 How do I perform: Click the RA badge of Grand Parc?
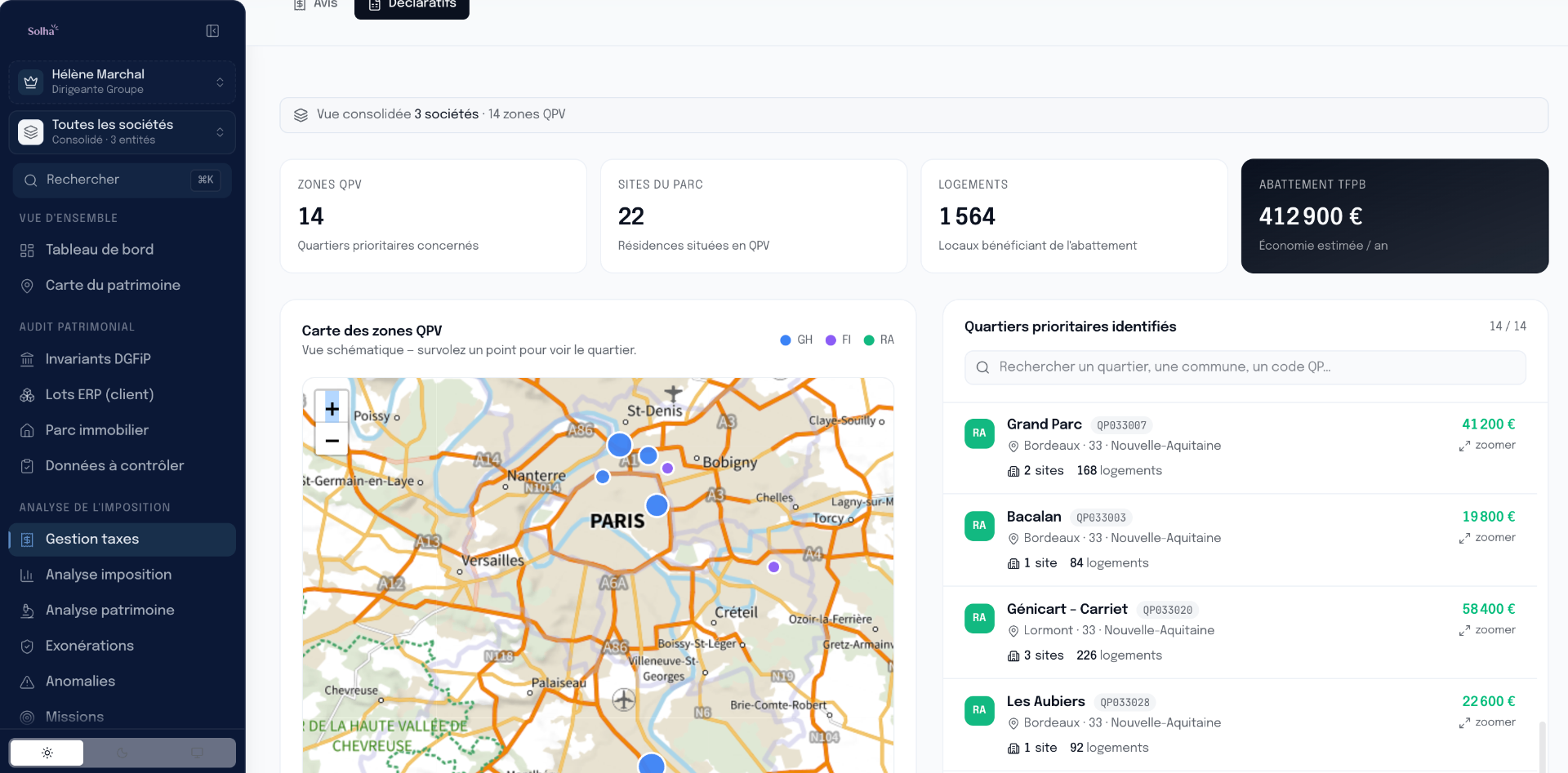(x=979, y=433)
